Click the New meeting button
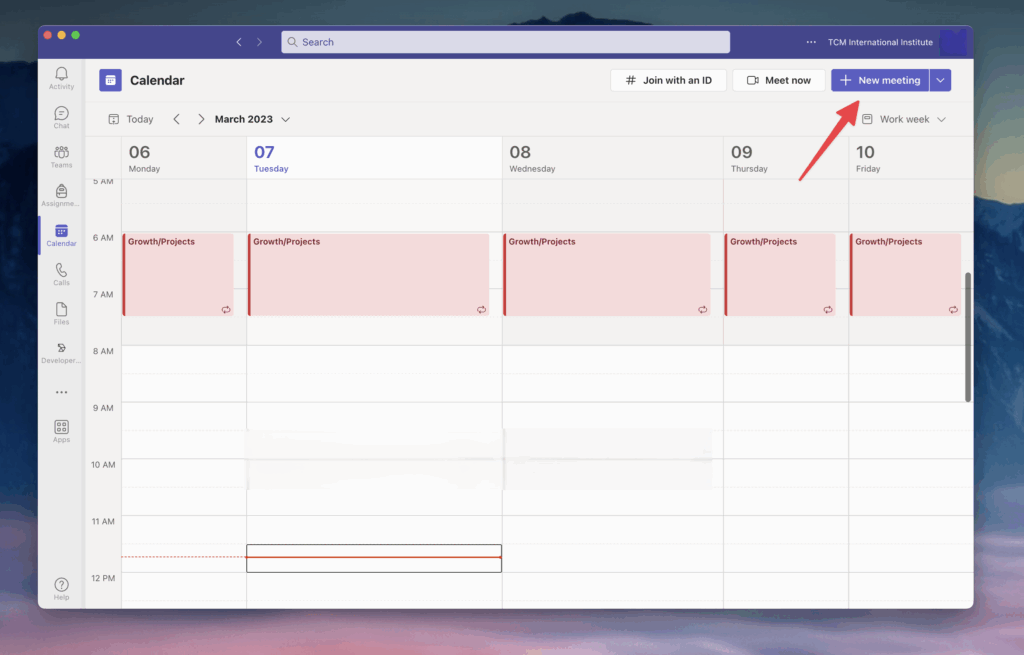The width and height of the screenshot is (1024, 655). [880, 80]
